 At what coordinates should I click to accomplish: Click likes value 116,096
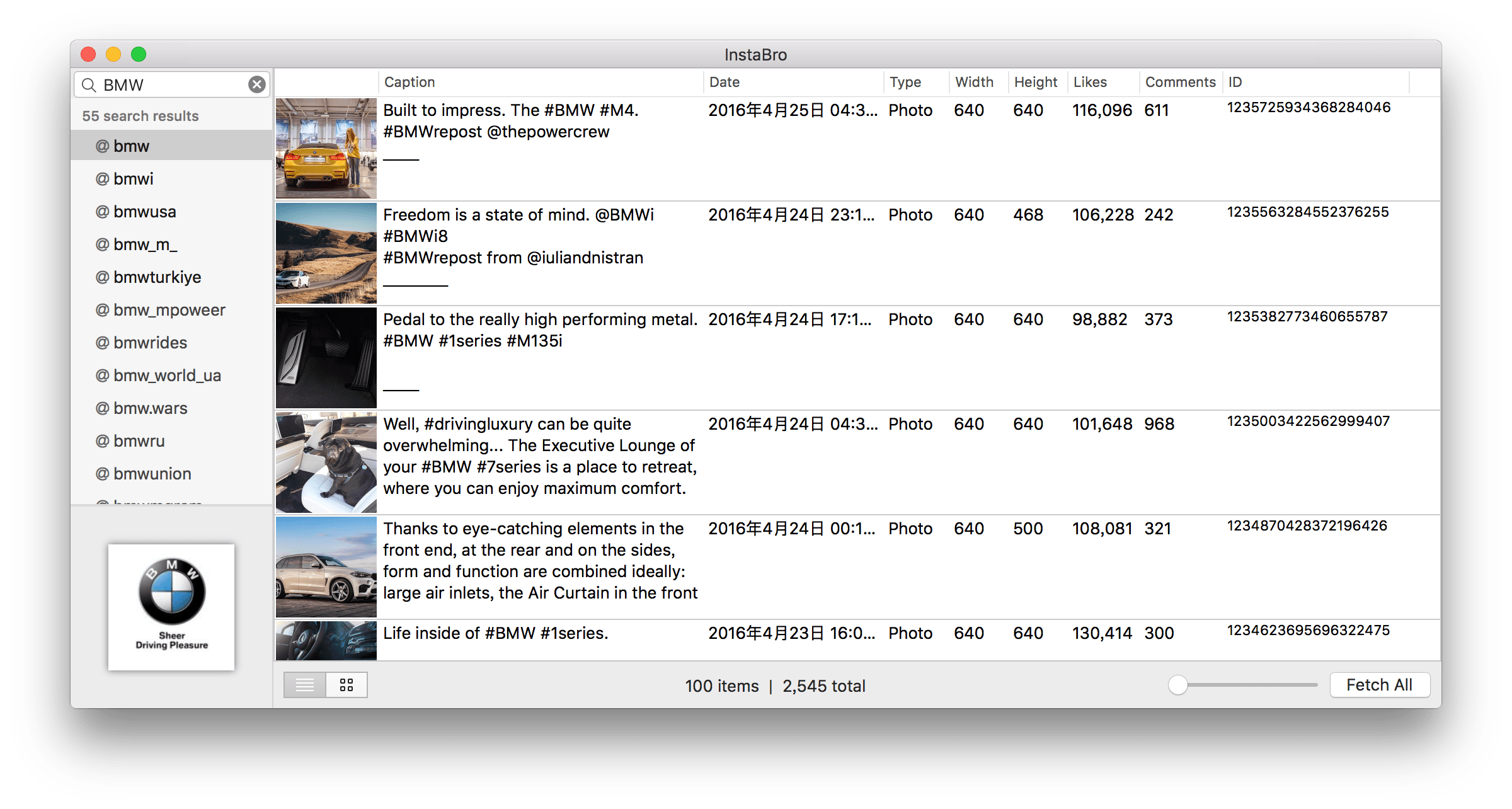1102,110
